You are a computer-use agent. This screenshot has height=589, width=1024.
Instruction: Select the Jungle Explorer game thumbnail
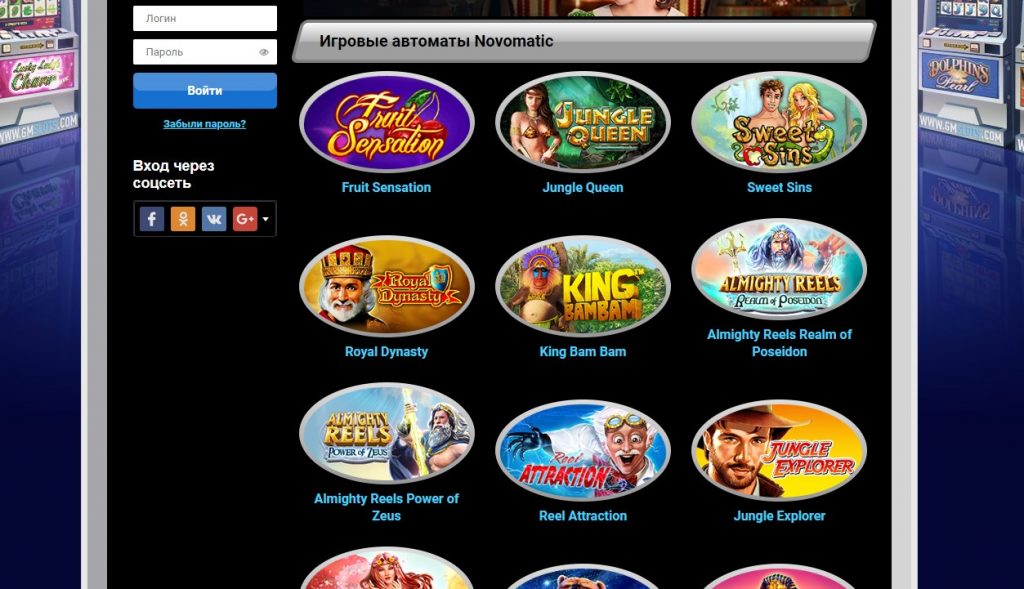(x=779, y=451)
